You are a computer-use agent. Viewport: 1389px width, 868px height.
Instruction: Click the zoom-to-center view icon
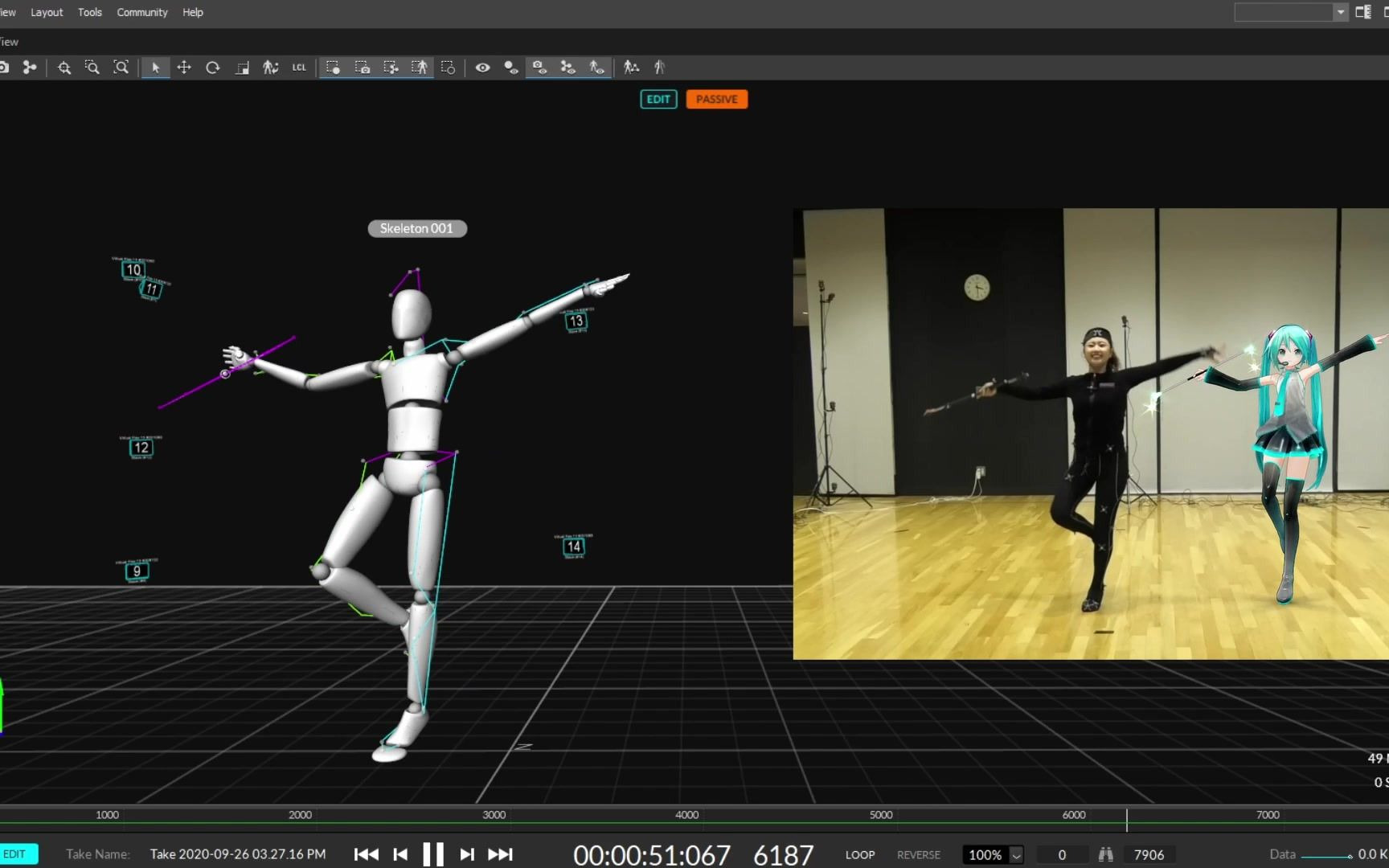64,68
